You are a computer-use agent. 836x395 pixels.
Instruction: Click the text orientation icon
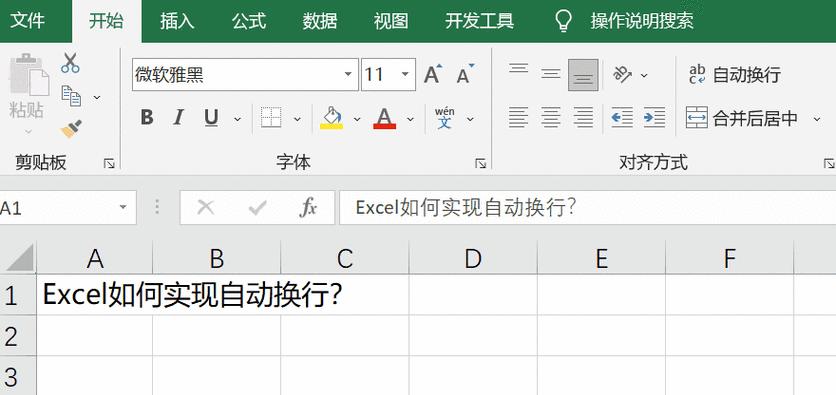(622, 74)
